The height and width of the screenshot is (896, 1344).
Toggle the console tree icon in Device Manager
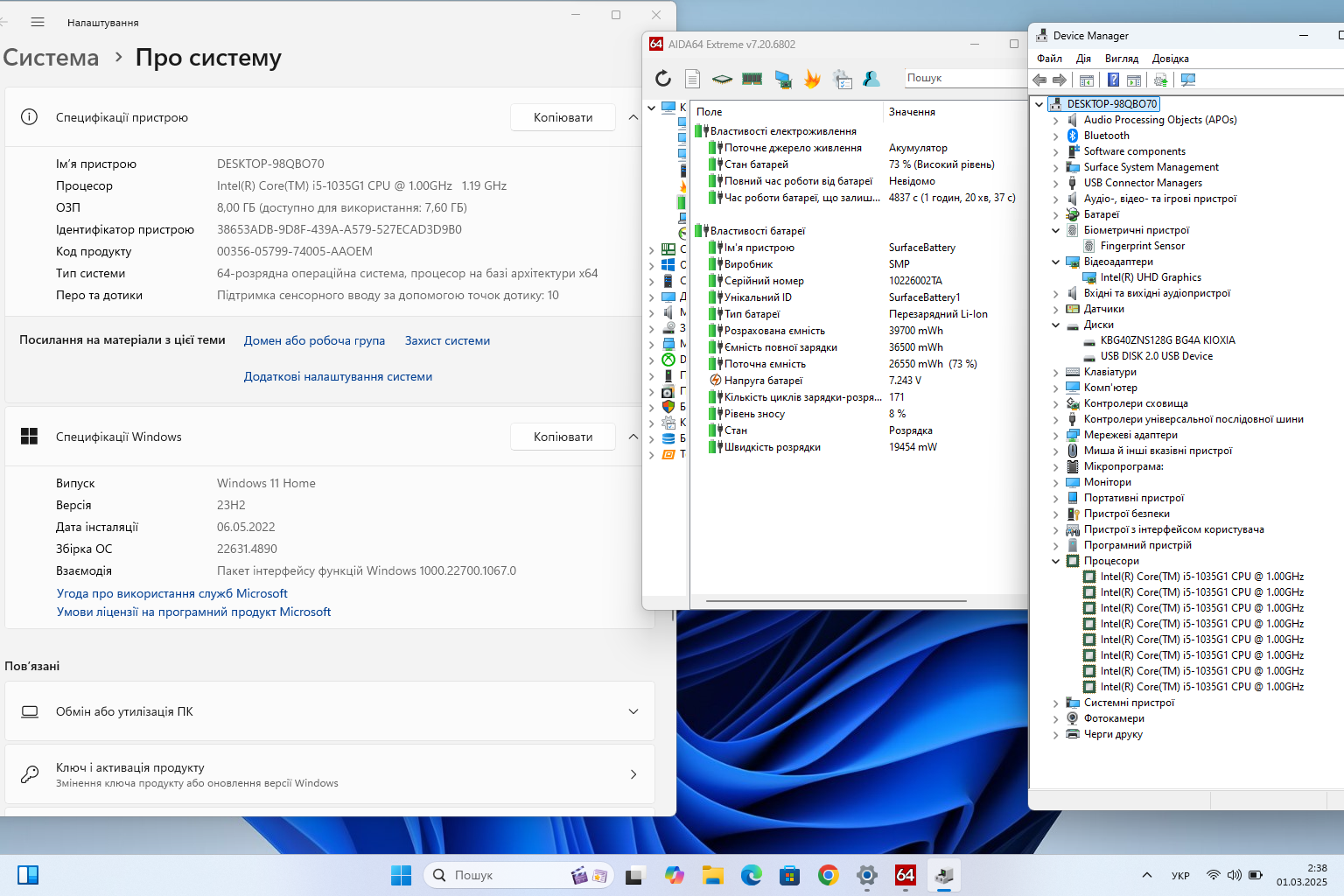point(1087,80)
